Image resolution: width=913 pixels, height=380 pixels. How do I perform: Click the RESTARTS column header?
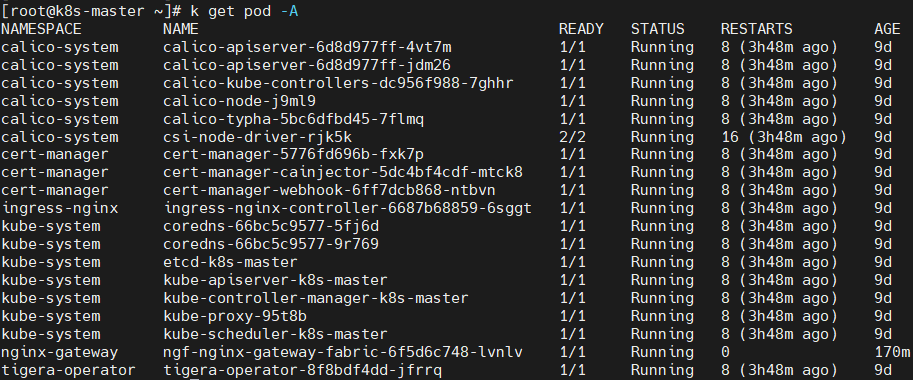tap(756, 29)
